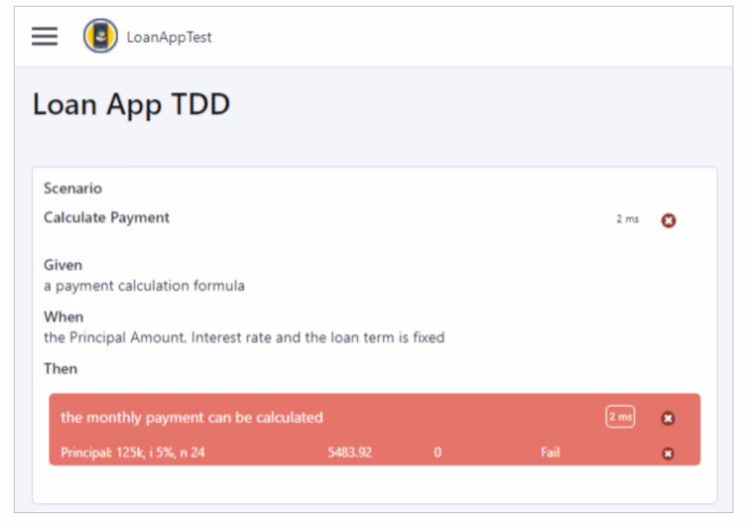Click the LoanAppTest logo icon
The height and width of the screenshot is (529, 750).
pyautogui.click(x=100, y=36)
